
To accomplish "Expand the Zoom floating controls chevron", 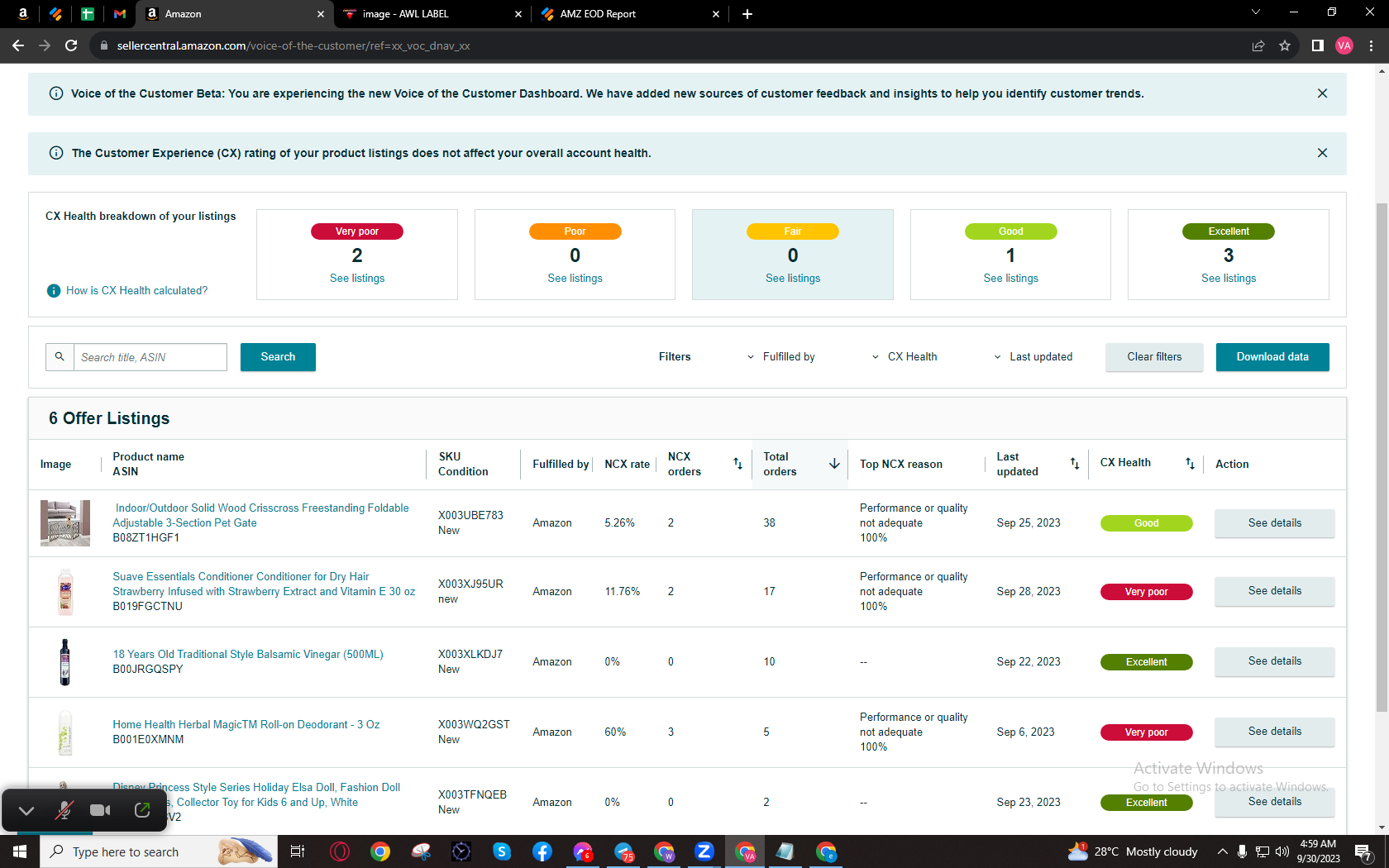I will coord(26,811).
